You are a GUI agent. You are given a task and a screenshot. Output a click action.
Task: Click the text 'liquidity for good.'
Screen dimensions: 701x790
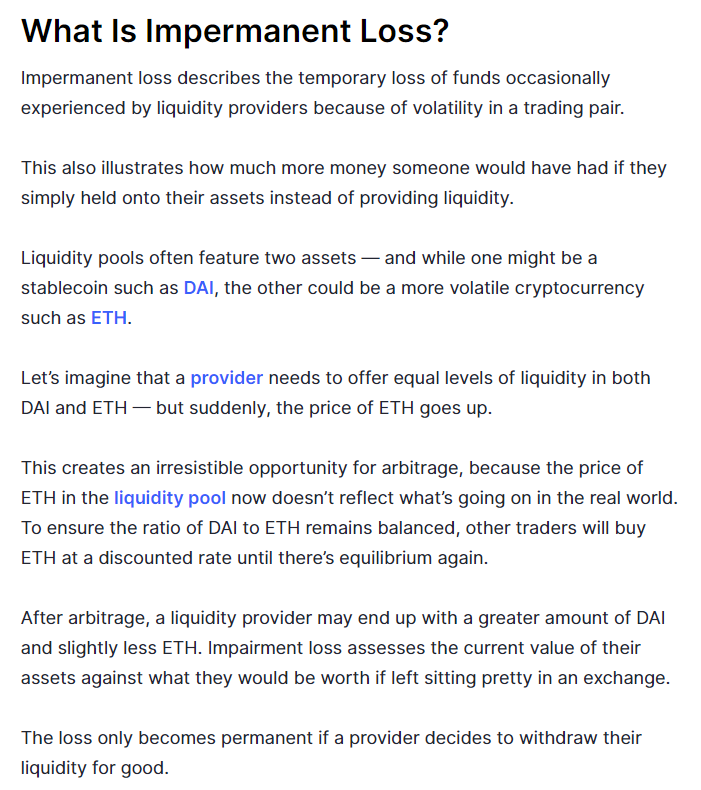[x=95, y=768]
